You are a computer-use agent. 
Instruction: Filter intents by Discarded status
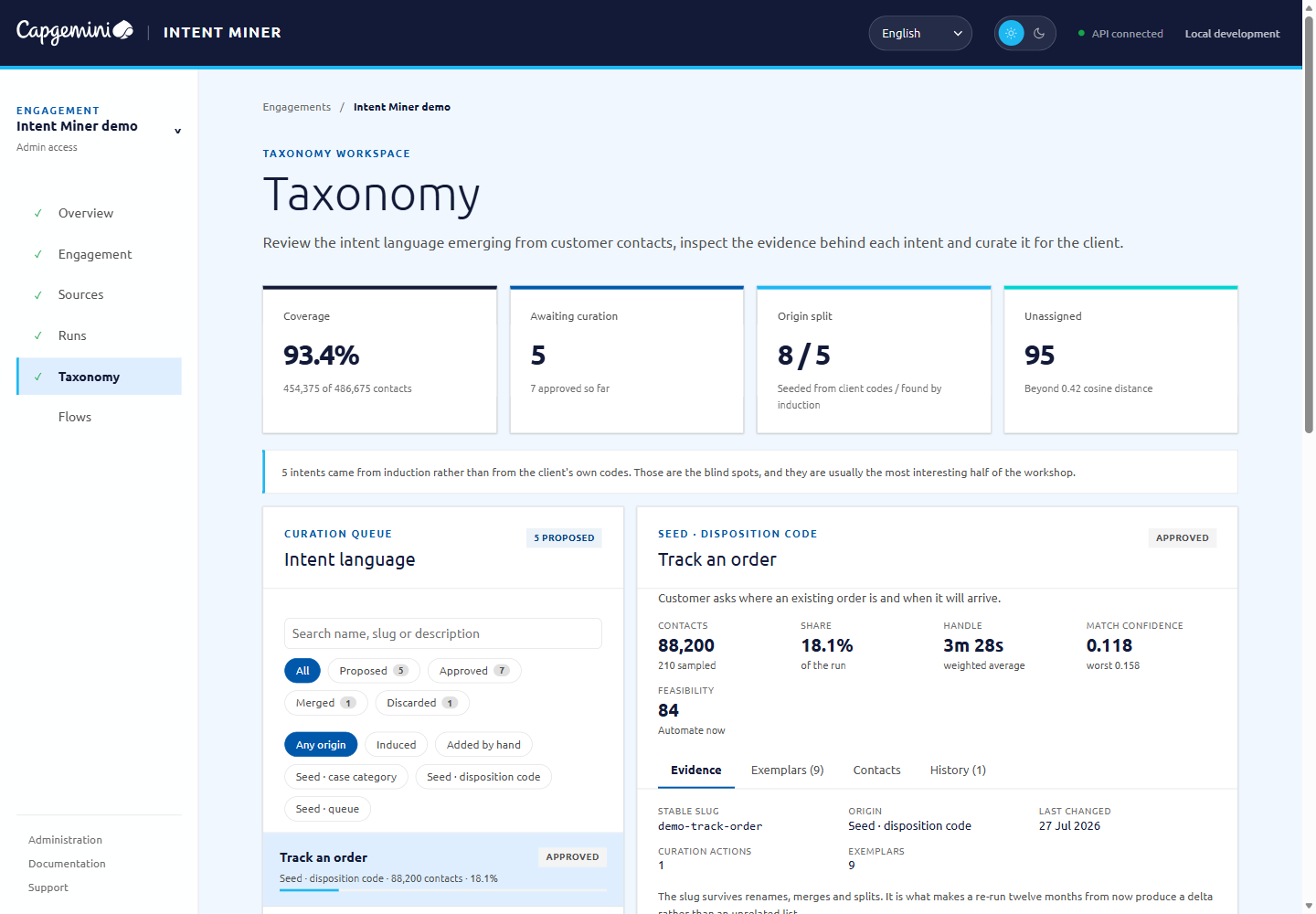422,703
